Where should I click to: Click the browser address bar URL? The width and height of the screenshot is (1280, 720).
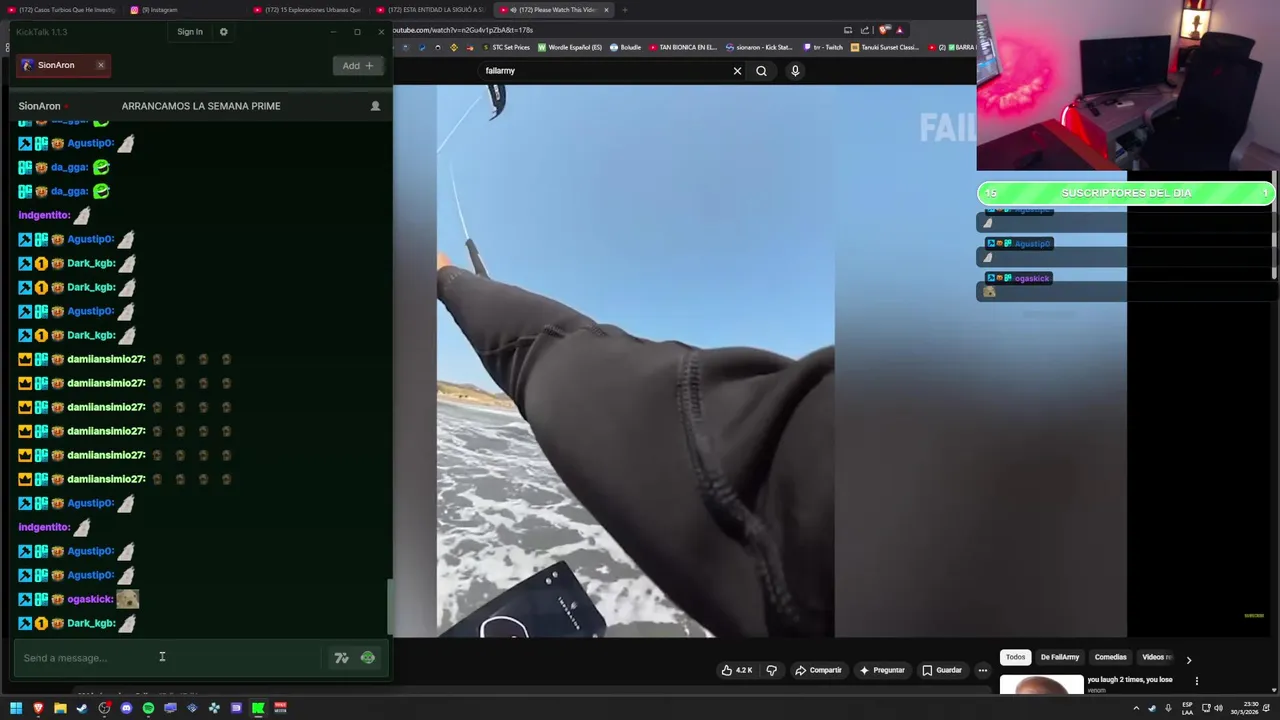click(x=463, y=30)
